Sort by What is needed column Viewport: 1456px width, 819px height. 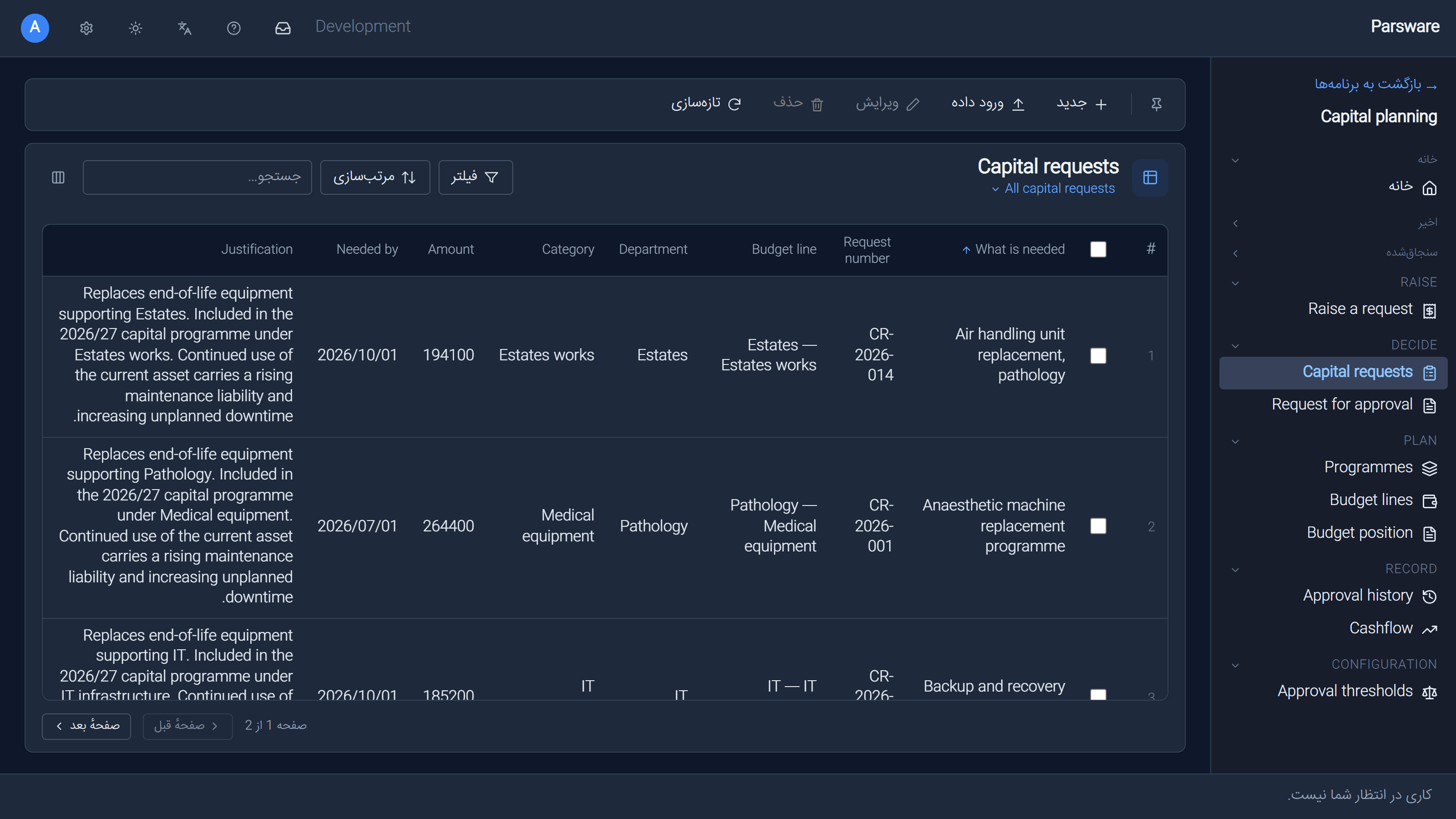click(1013, 249)
